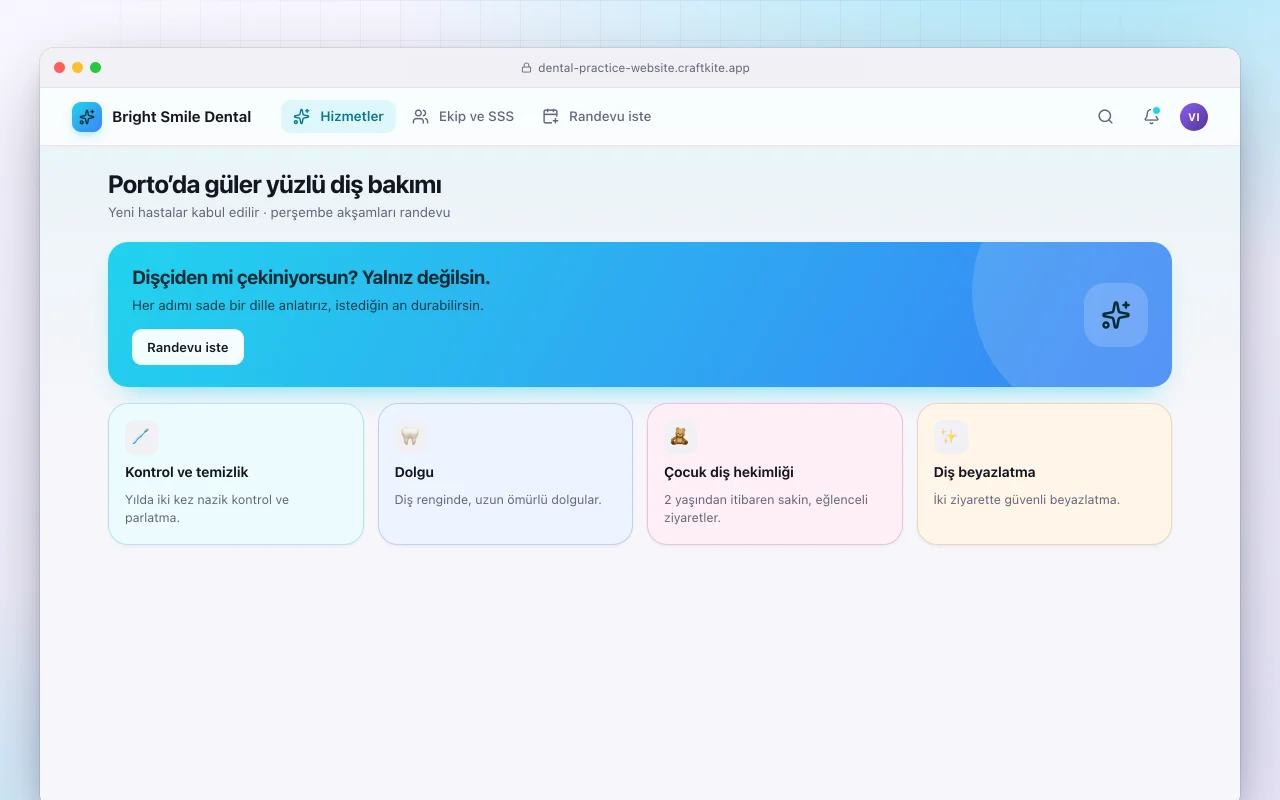Select the Dolgu card title
Screen dimensions: 1280x800
[x=414, y=472]
